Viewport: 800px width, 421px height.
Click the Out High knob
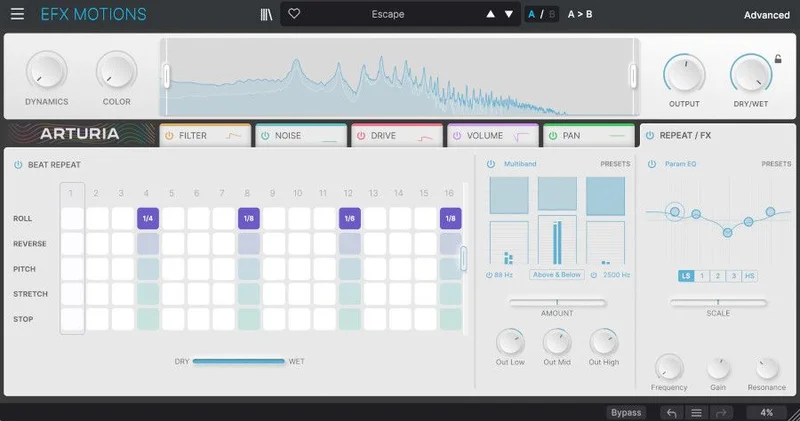pyautogui.click(x=604, y=342)
